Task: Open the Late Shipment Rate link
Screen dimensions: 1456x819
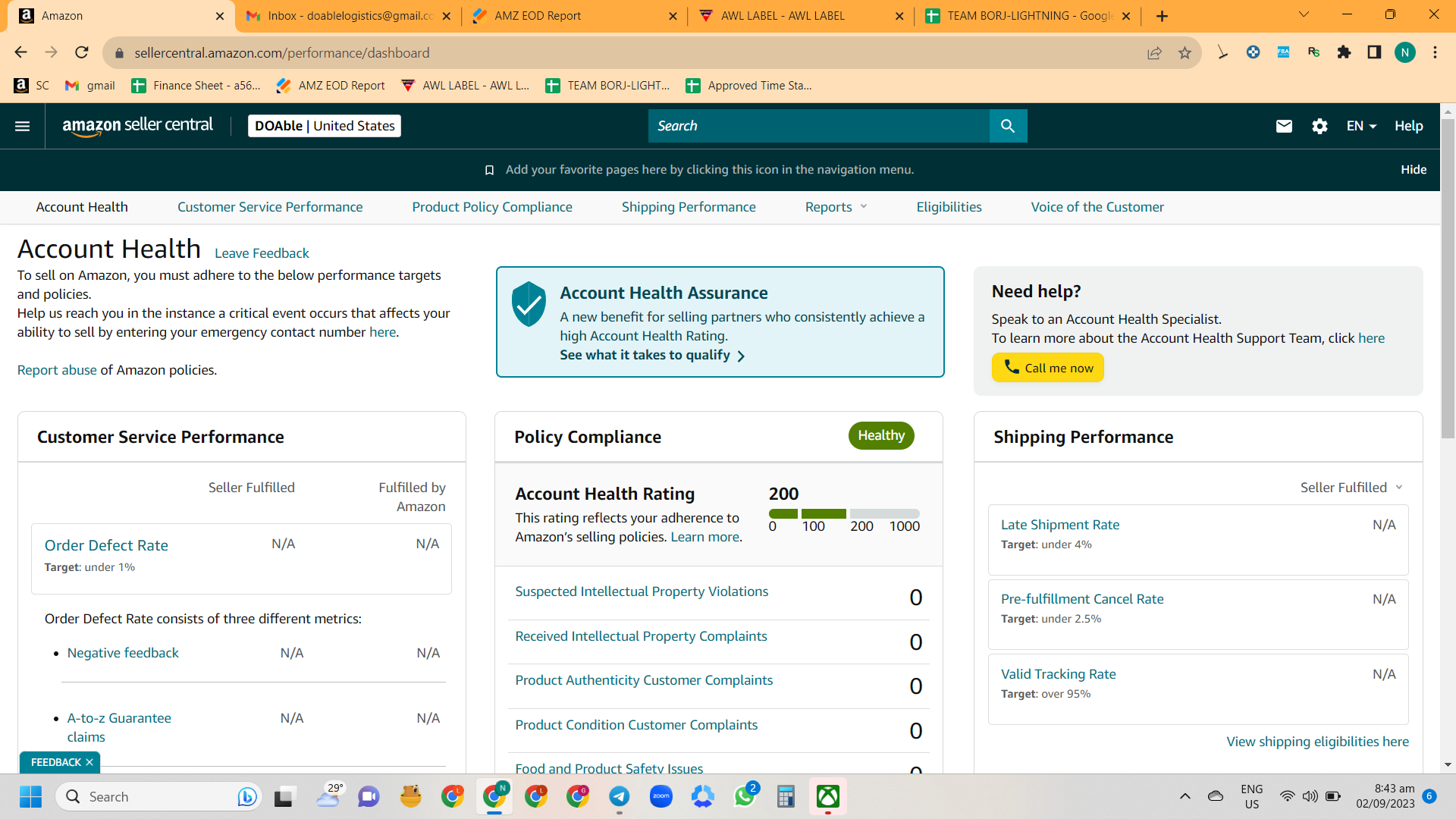Action: coord(1060,525)
